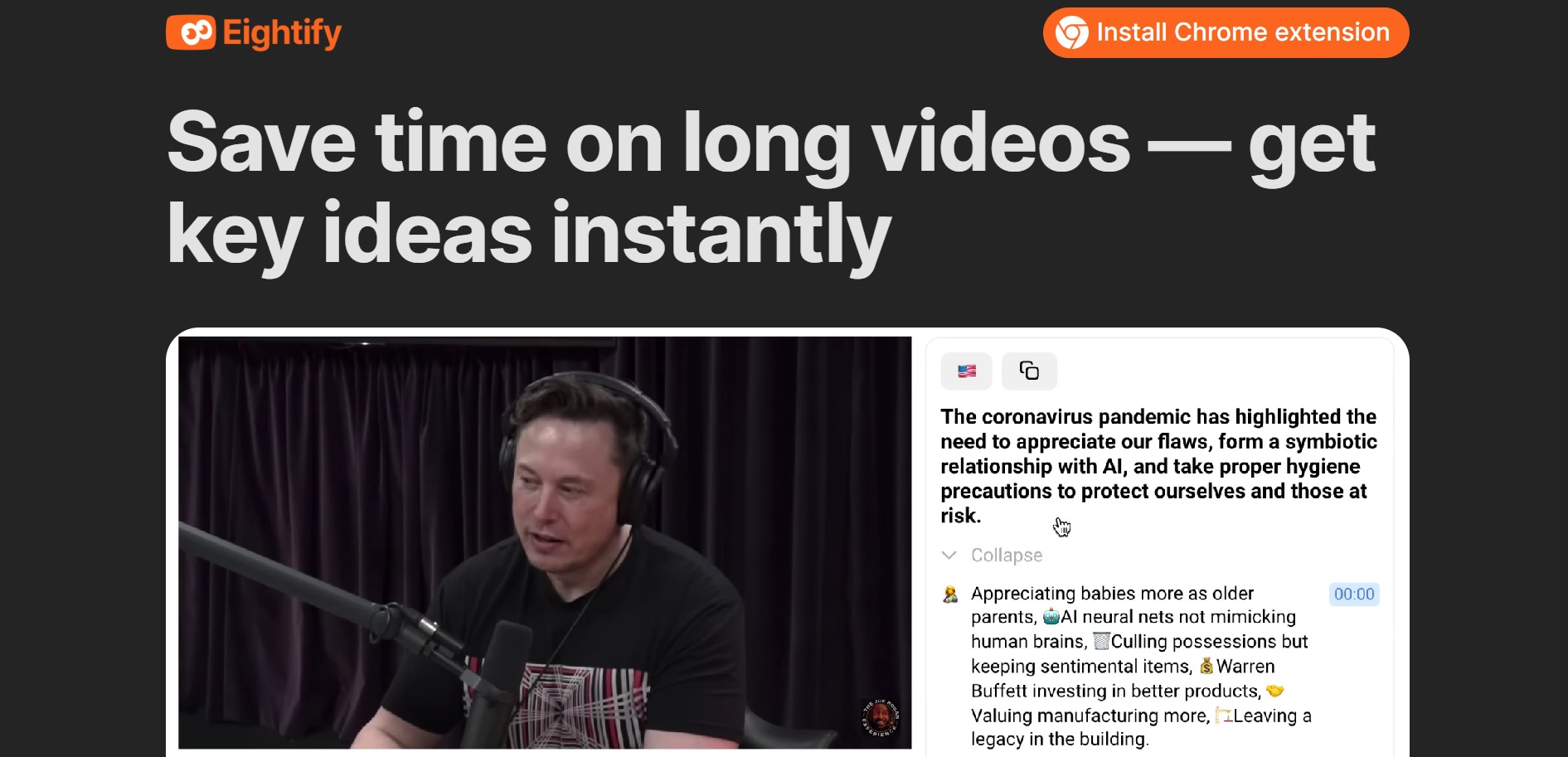
Task: Click the Collapse label
Action: (x=1007, y=556)
